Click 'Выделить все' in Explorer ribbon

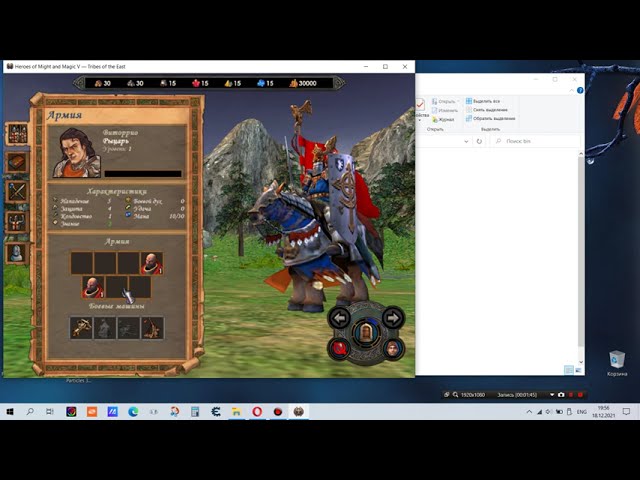pyautogui.click(x=483, y=101)
